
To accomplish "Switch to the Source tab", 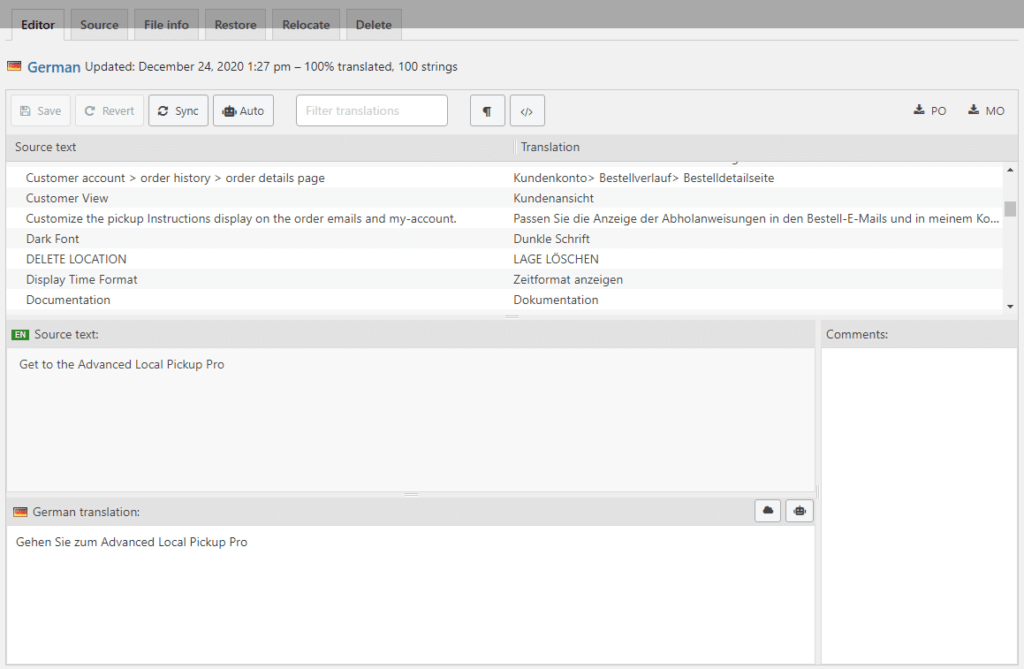I will point(99,25).
